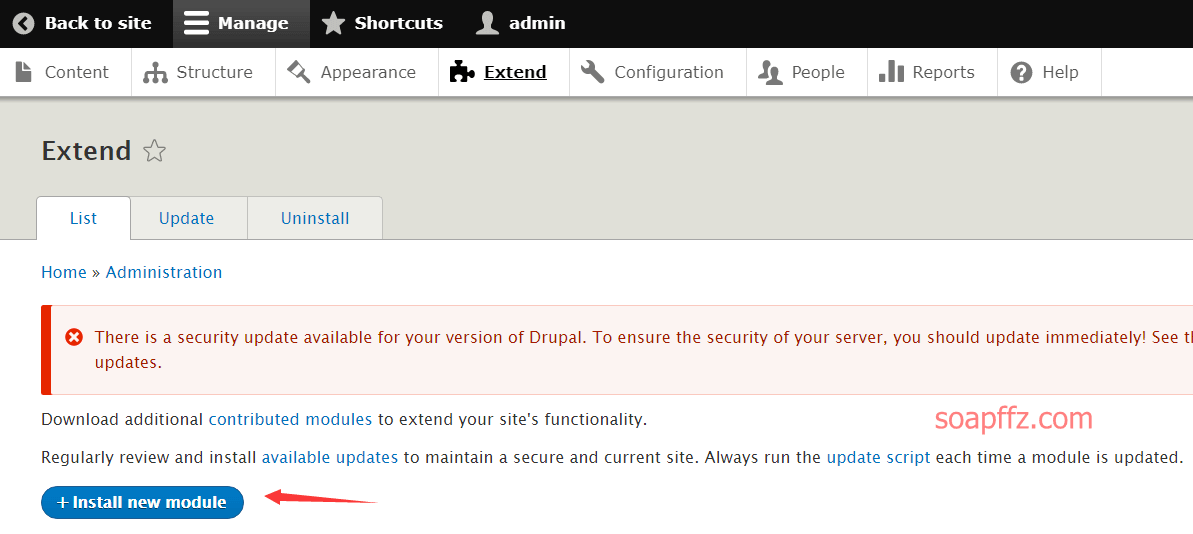Click the Back to site arrow icon
This screenshot has width=1193, height=534.
[24, 24]
